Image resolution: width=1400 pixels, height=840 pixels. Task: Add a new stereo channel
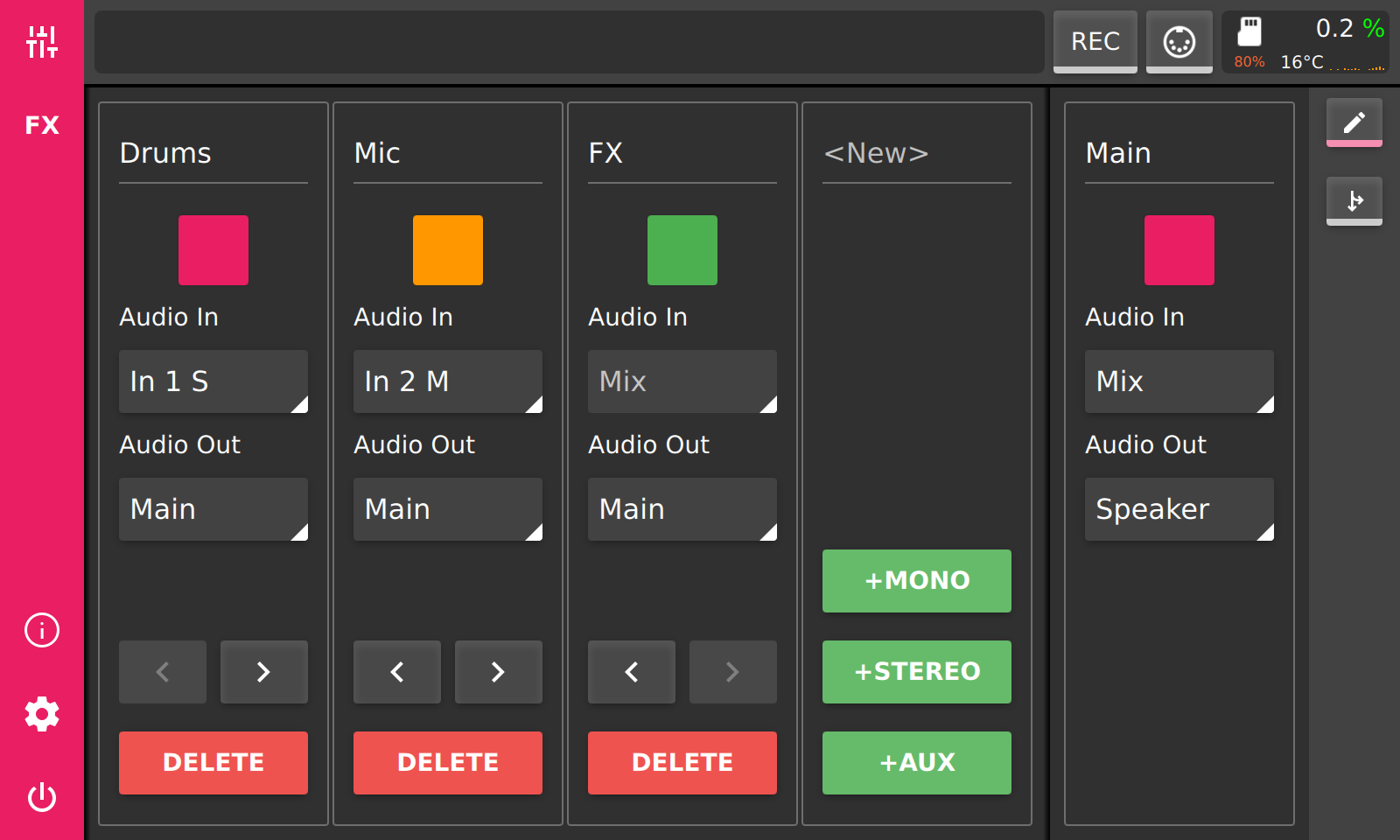pos(917,672)
